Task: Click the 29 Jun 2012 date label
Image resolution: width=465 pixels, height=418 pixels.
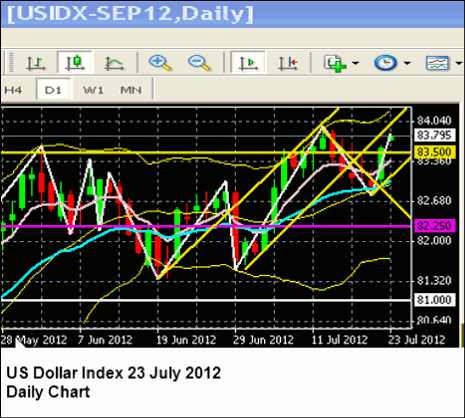Action: point(263,340)
